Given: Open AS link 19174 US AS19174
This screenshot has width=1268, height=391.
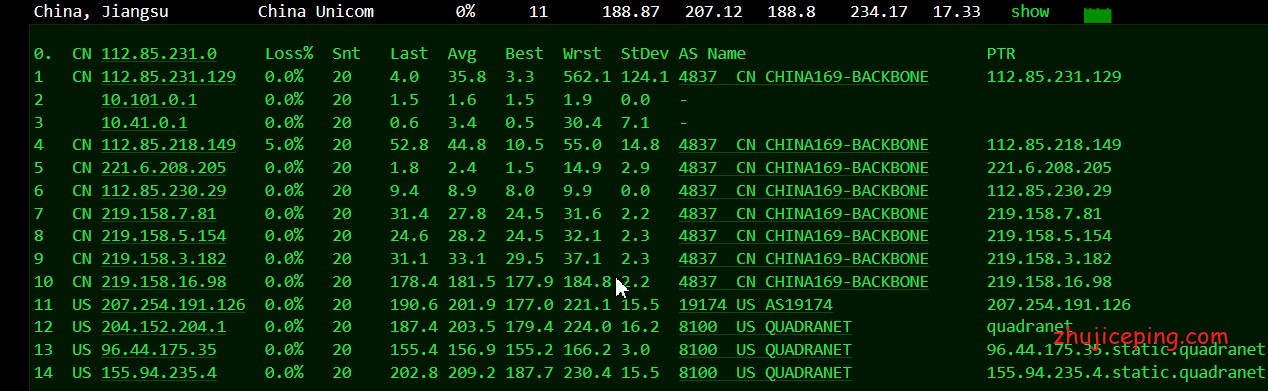Looking at the screenshot, I should [x=755, y=304].
